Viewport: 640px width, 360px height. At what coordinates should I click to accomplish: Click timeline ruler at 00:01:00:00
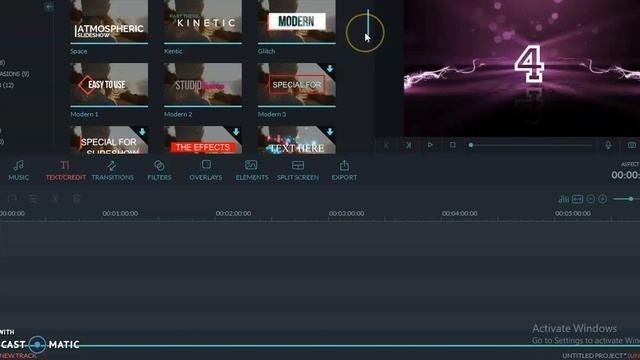pos(120,213)
